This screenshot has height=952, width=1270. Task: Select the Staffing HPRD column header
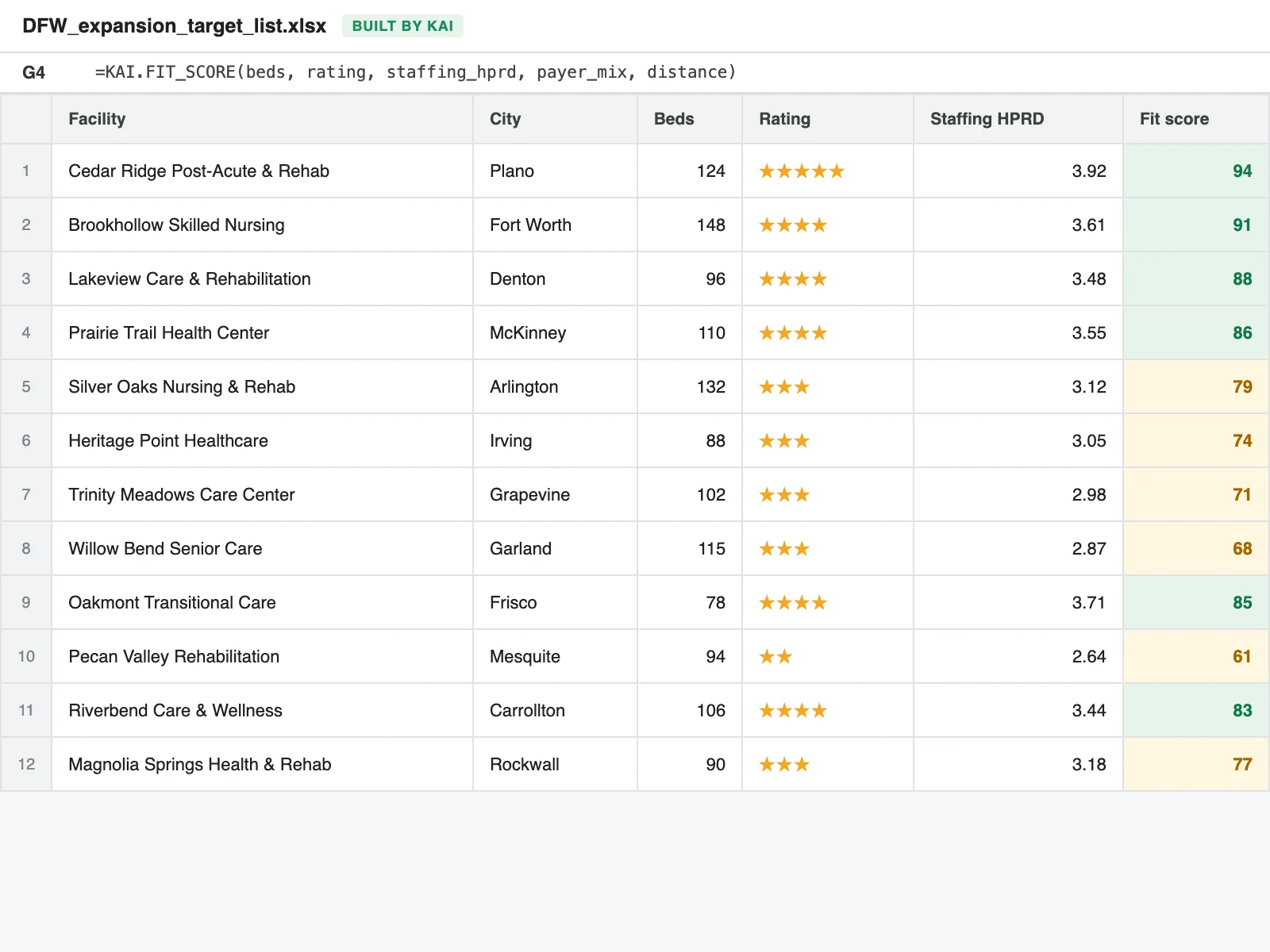(1018, 119)
